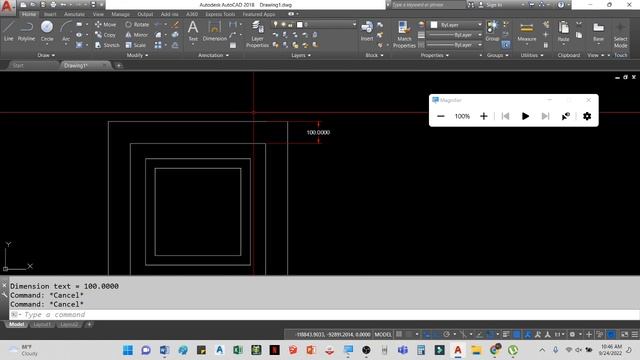Activate the Rotate command

[x=137, y=24]
